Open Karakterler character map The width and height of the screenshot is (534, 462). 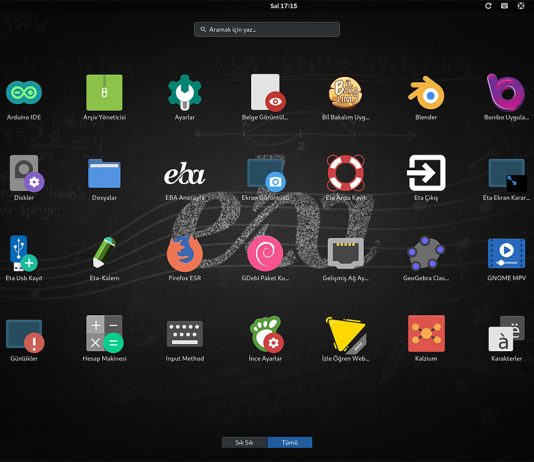pyautogui.click(x=506, y=334)
